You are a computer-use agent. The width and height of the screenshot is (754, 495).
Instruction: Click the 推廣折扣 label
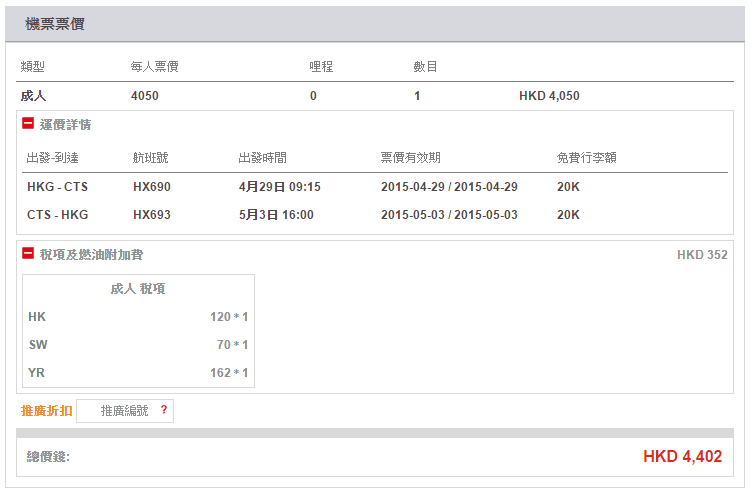(46, 410)
